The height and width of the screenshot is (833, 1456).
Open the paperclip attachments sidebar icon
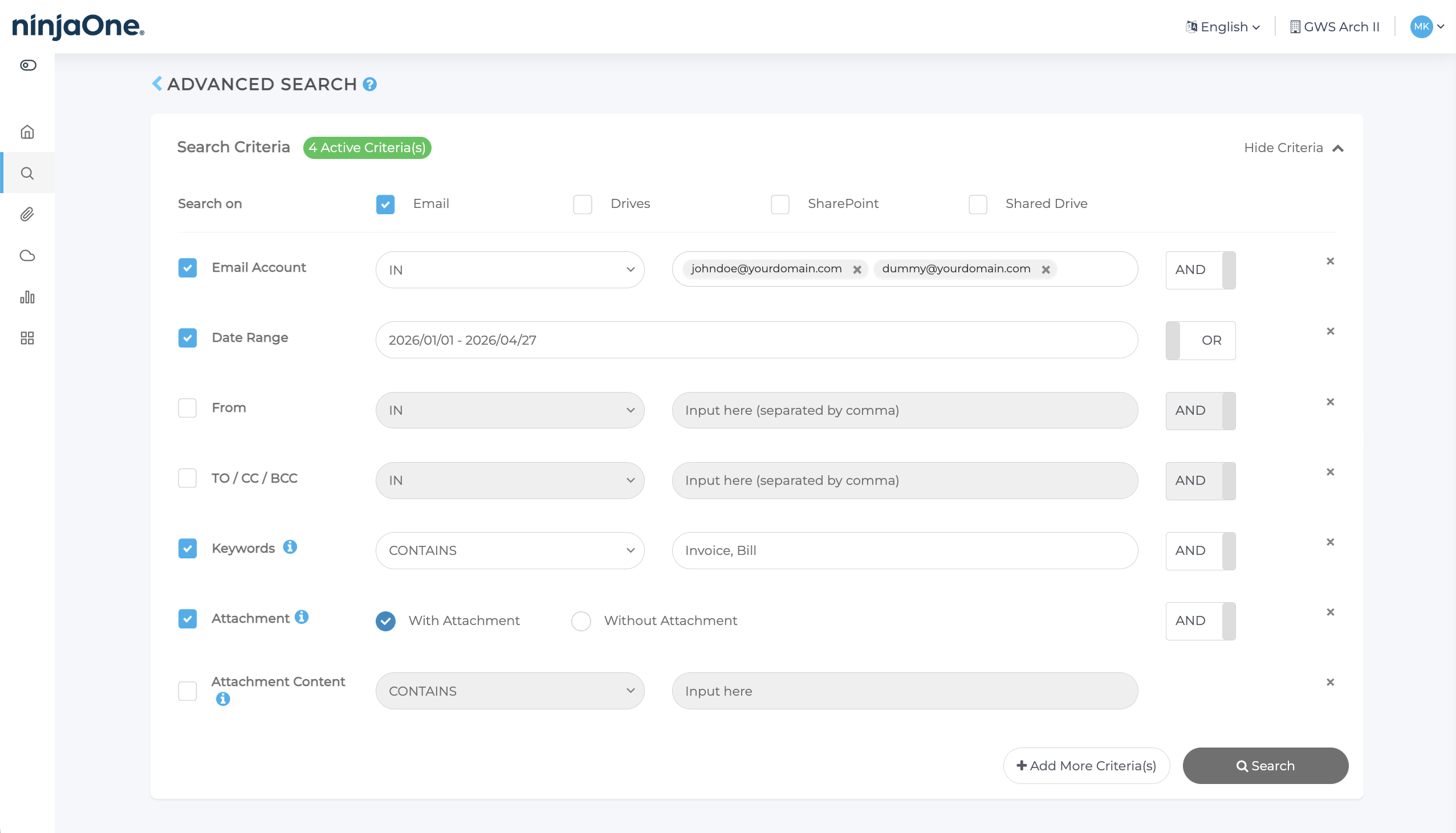coord(27,215)
